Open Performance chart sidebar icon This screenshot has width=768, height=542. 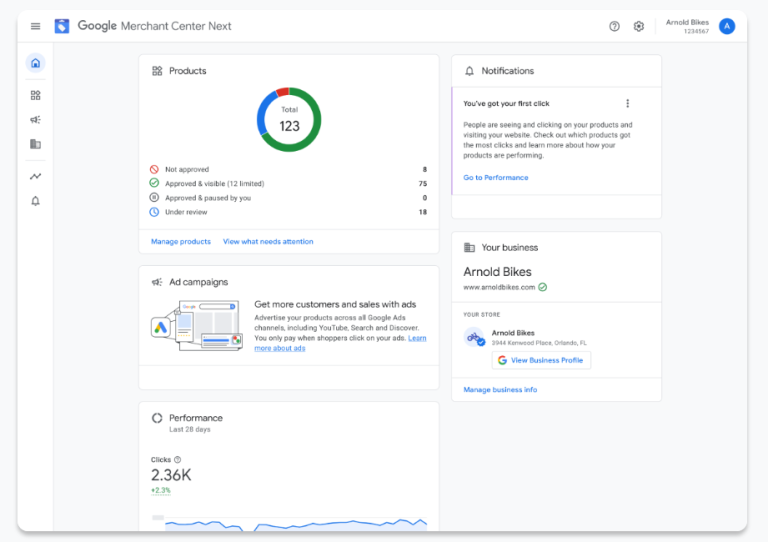coord(35,176)
